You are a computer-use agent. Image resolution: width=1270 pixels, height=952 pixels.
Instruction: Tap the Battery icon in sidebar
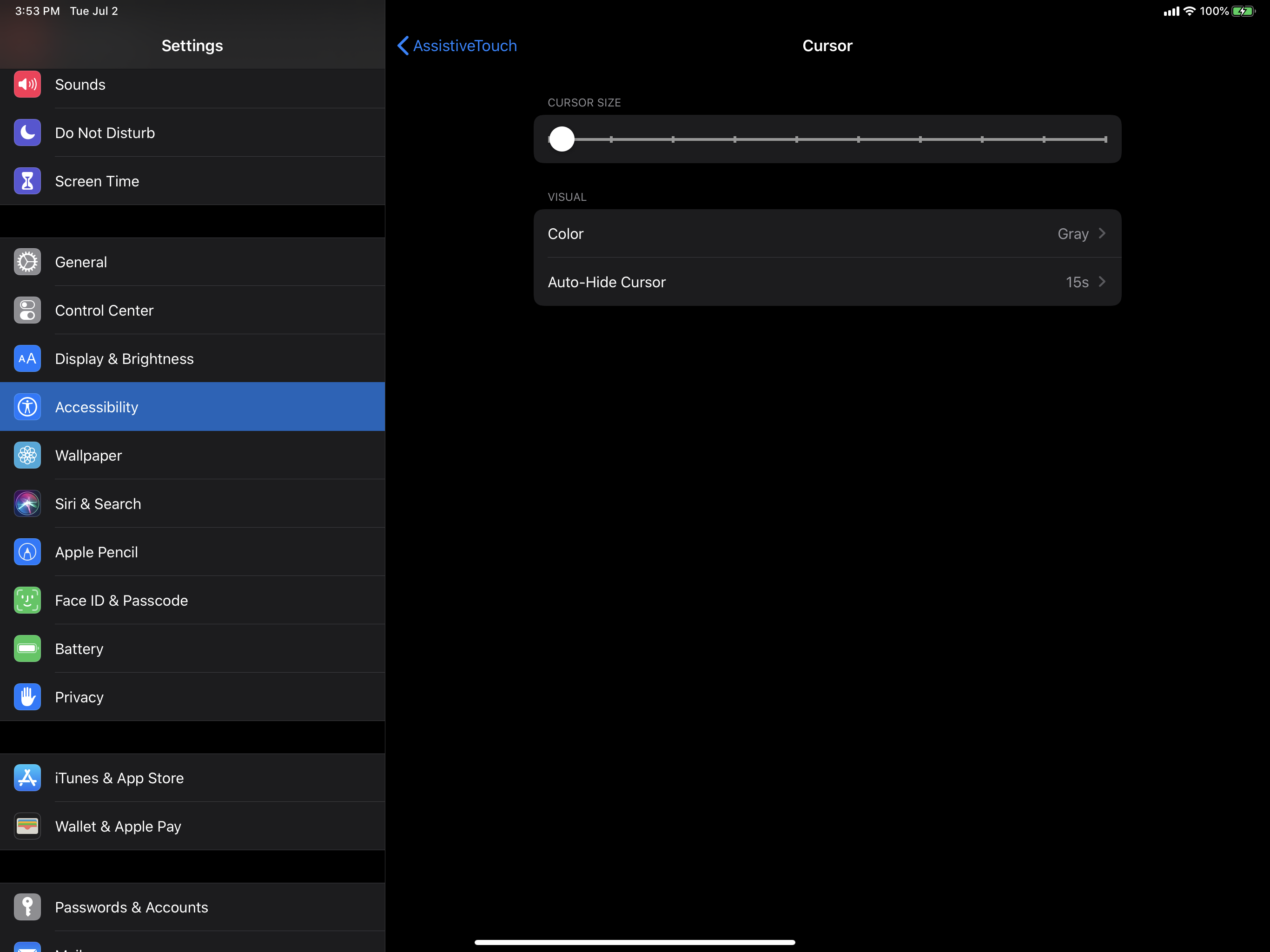(27, 648)
